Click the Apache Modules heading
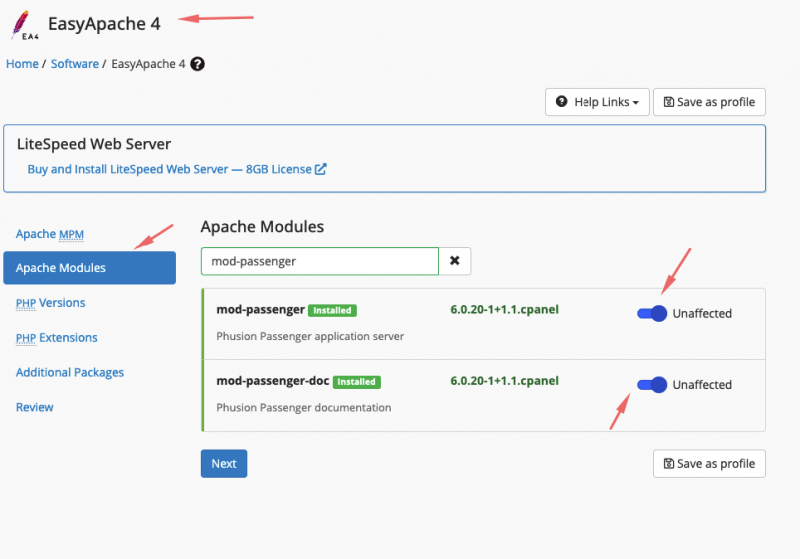The height and width of the screenshot is (559, 800). (262, 226)
